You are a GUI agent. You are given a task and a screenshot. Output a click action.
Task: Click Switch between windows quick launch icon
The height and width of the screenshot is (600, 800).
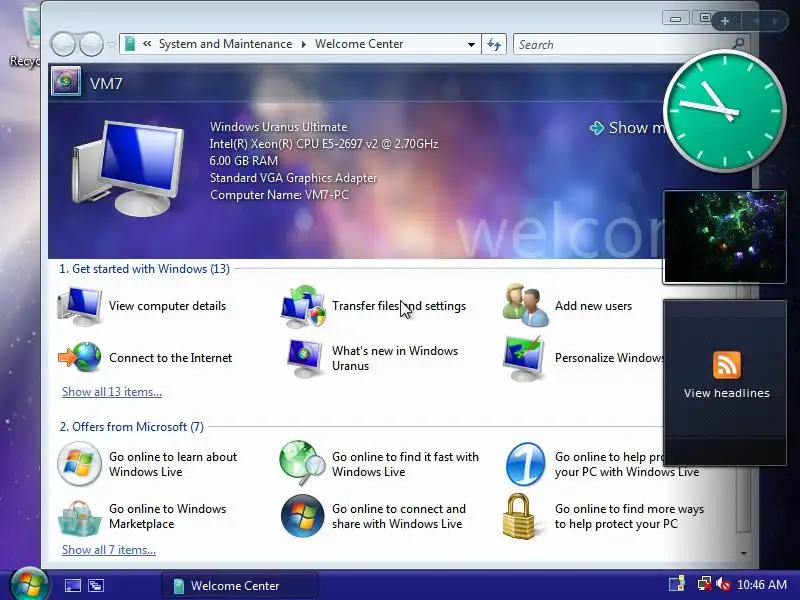coord(96,585)
